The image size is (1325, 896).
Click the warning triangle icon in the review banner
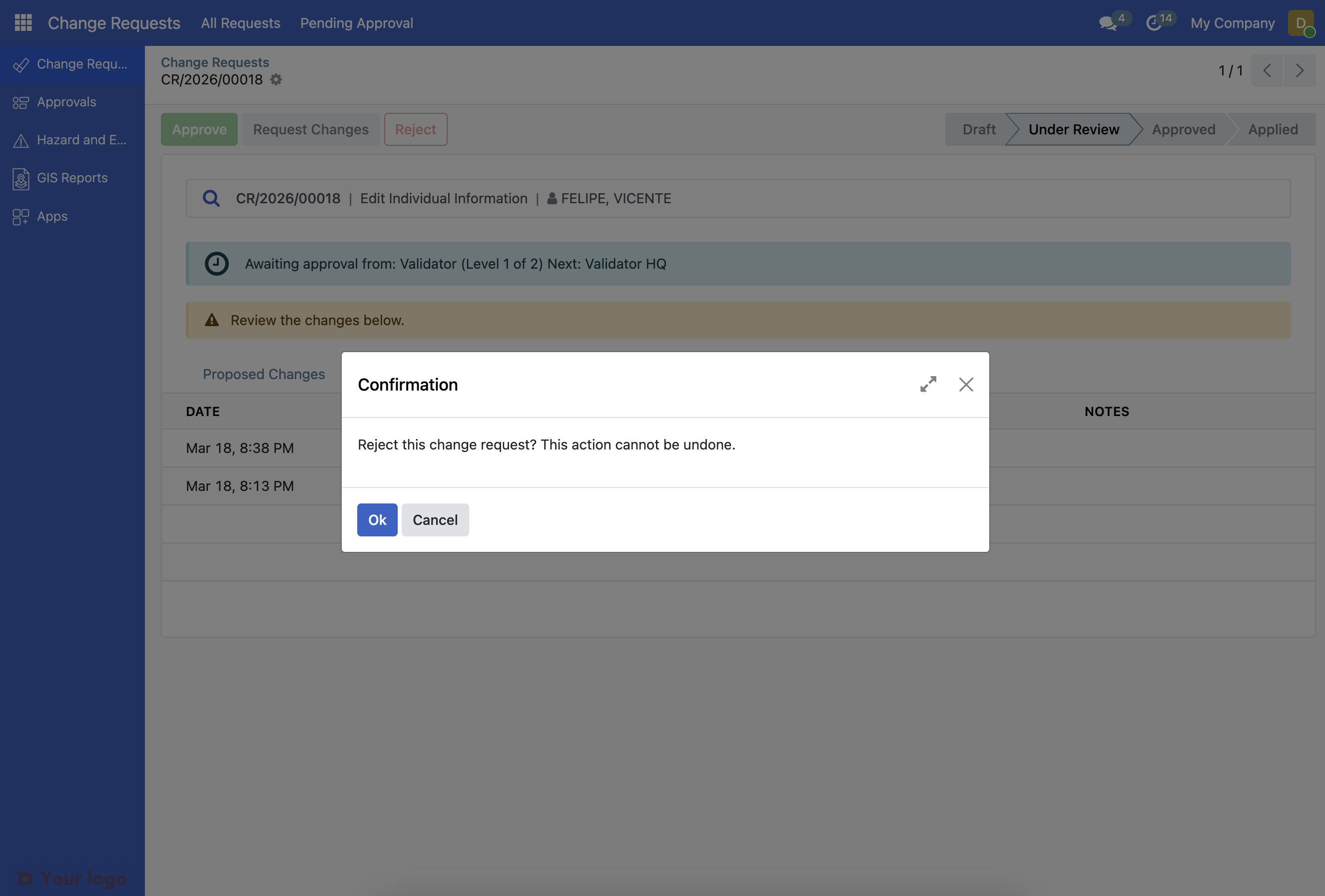(211, 320)
